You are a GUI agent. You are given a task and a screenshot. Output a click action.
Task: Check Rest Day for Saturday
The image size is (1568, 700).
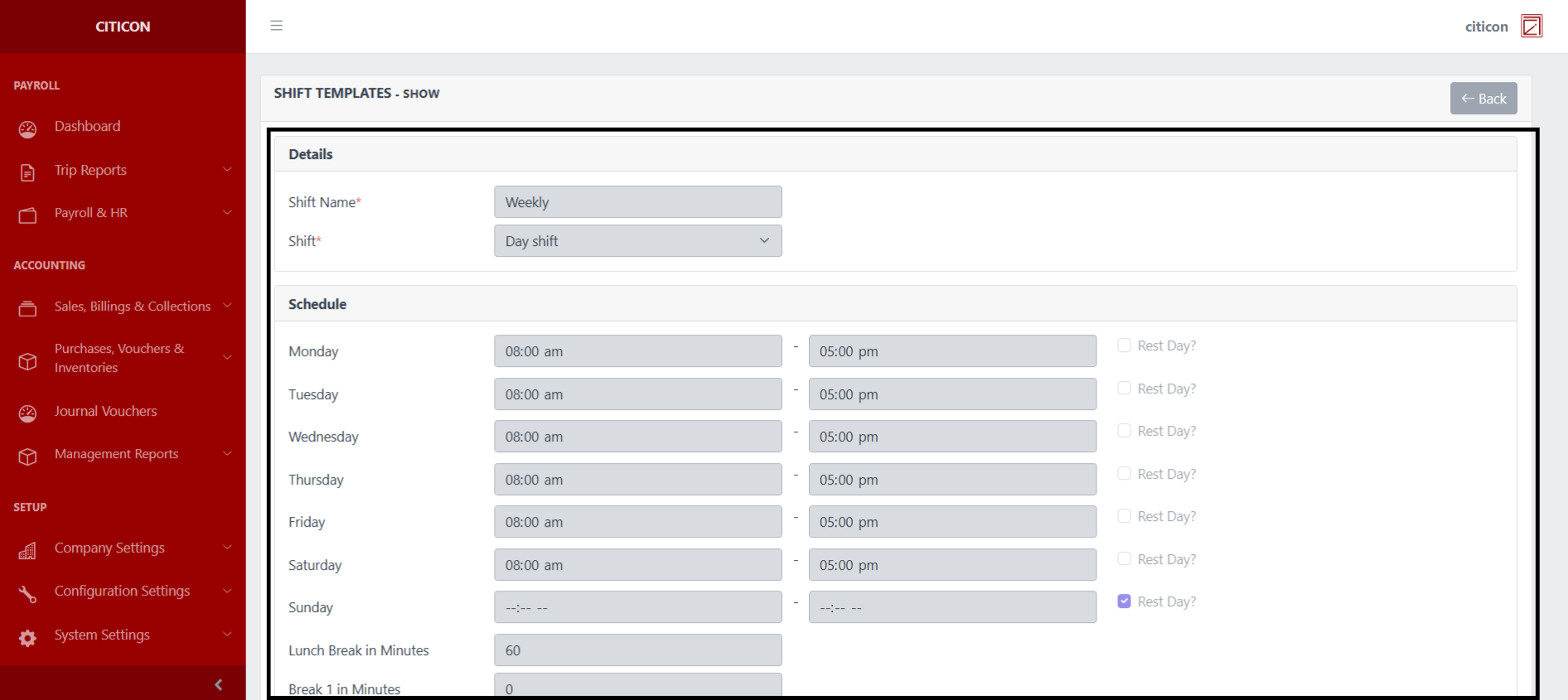[x=1124, y=559]
